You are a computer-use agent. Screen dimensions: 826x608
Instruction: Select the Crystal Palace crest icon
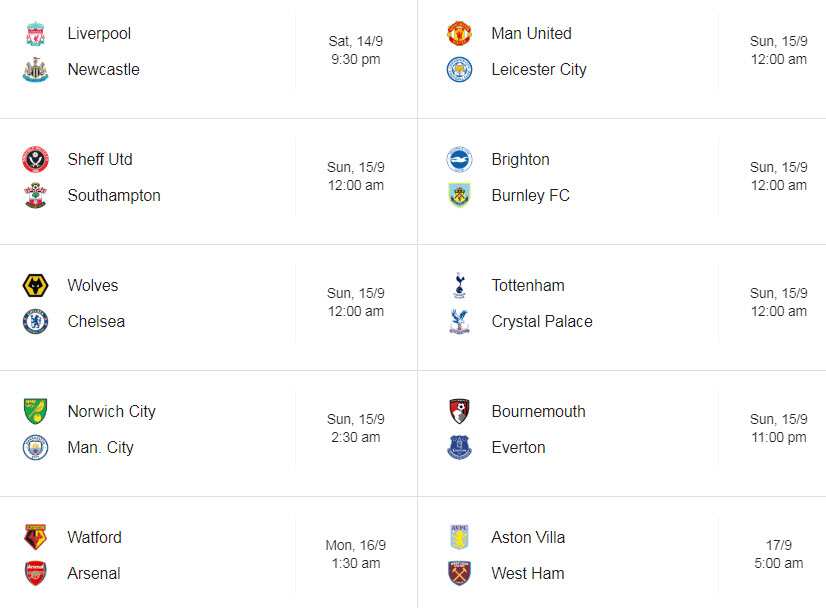point(458,321)
